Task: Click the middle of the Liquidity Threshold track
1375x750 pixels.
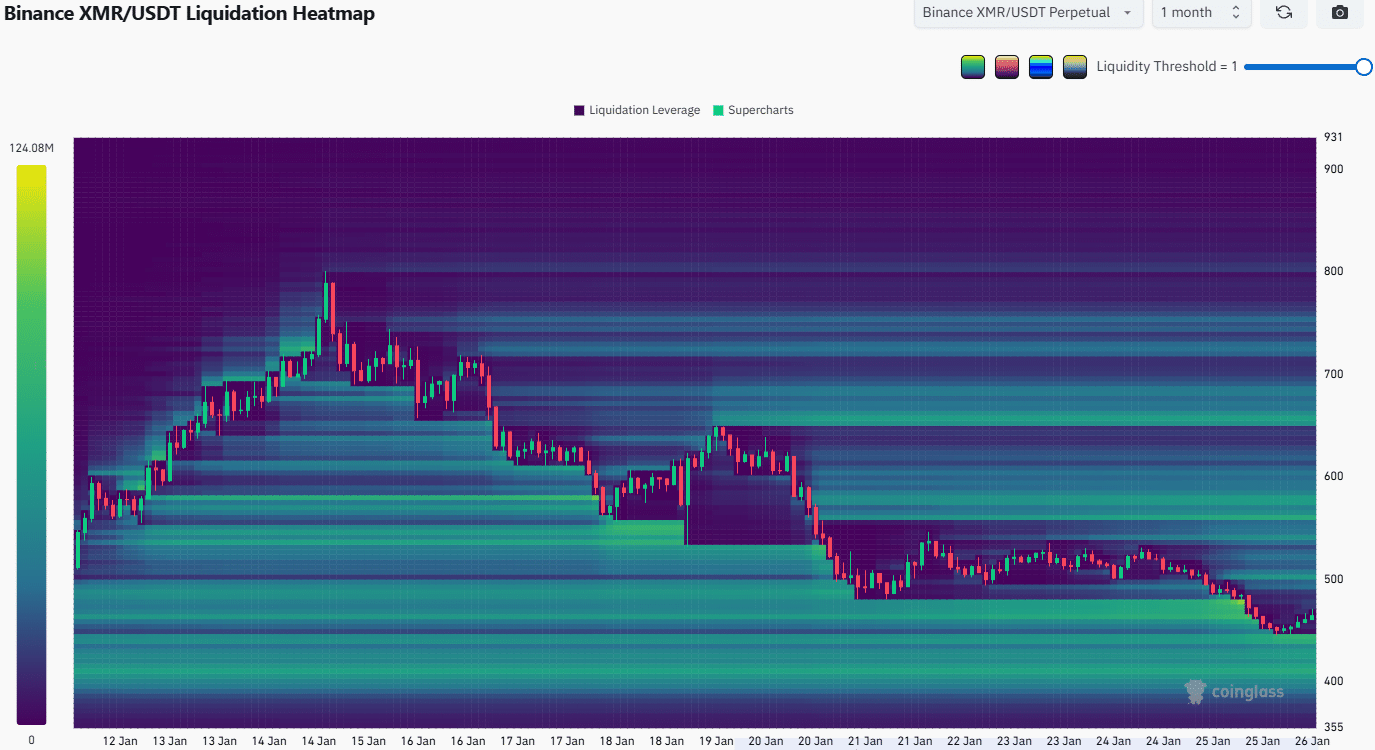Action: pyautogui.click(x=1304, y=67)
